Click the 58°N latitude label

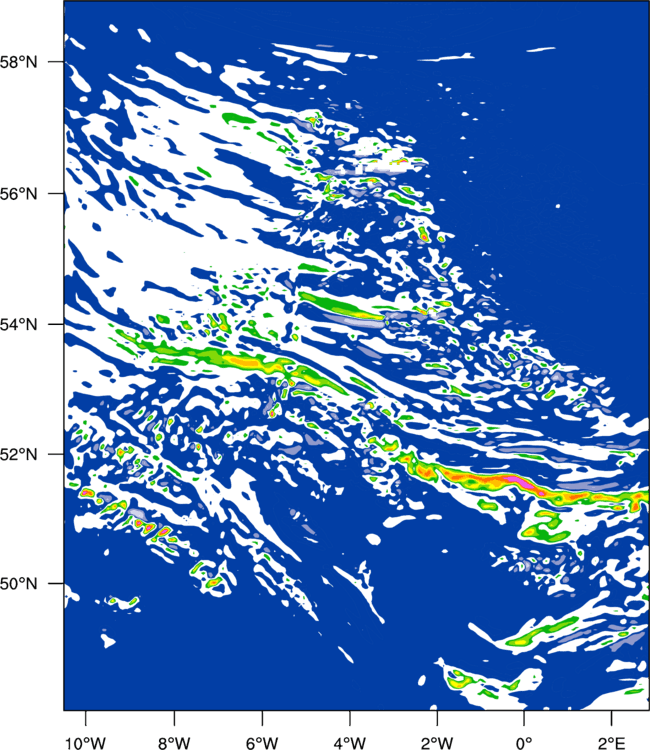click(18, 62)
